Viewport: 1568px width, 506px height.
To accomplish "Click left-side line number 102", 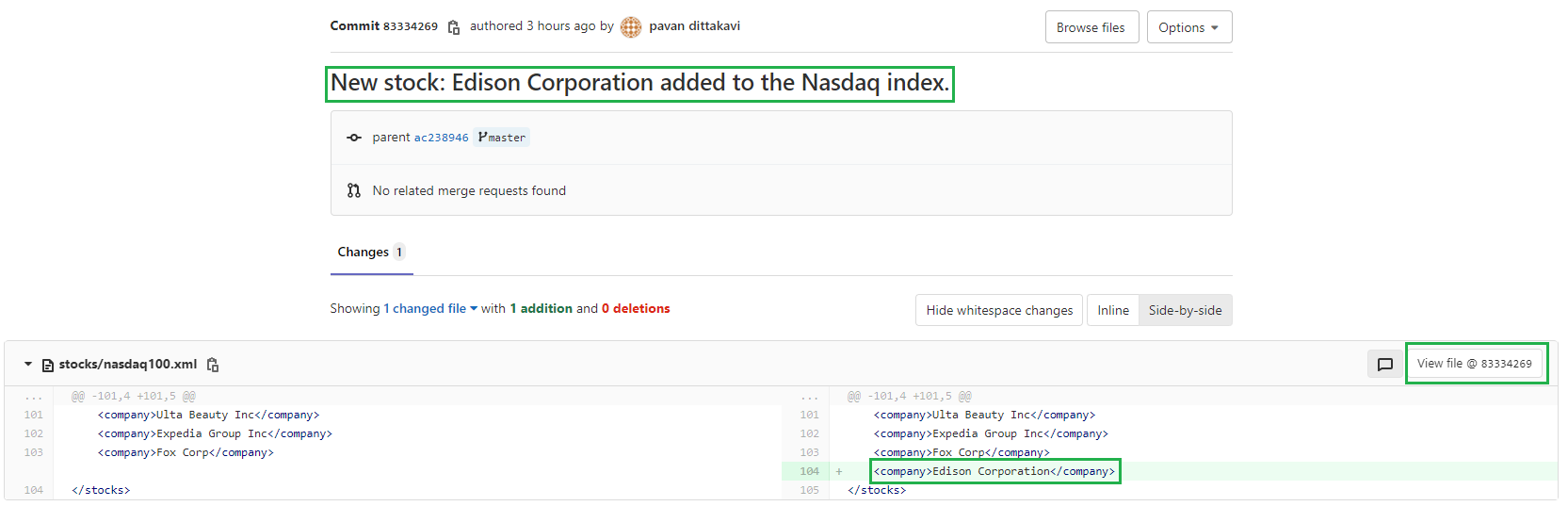I will tap(34, 433).
